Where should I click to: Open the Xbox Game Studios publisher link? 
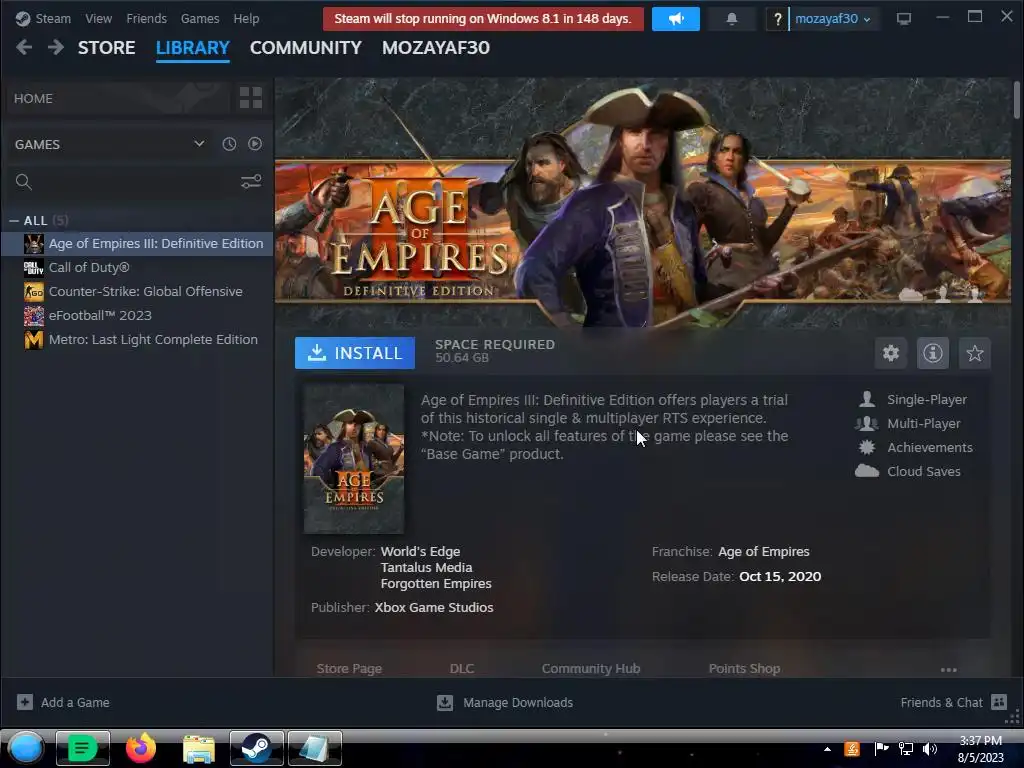(x=434, y=607)
